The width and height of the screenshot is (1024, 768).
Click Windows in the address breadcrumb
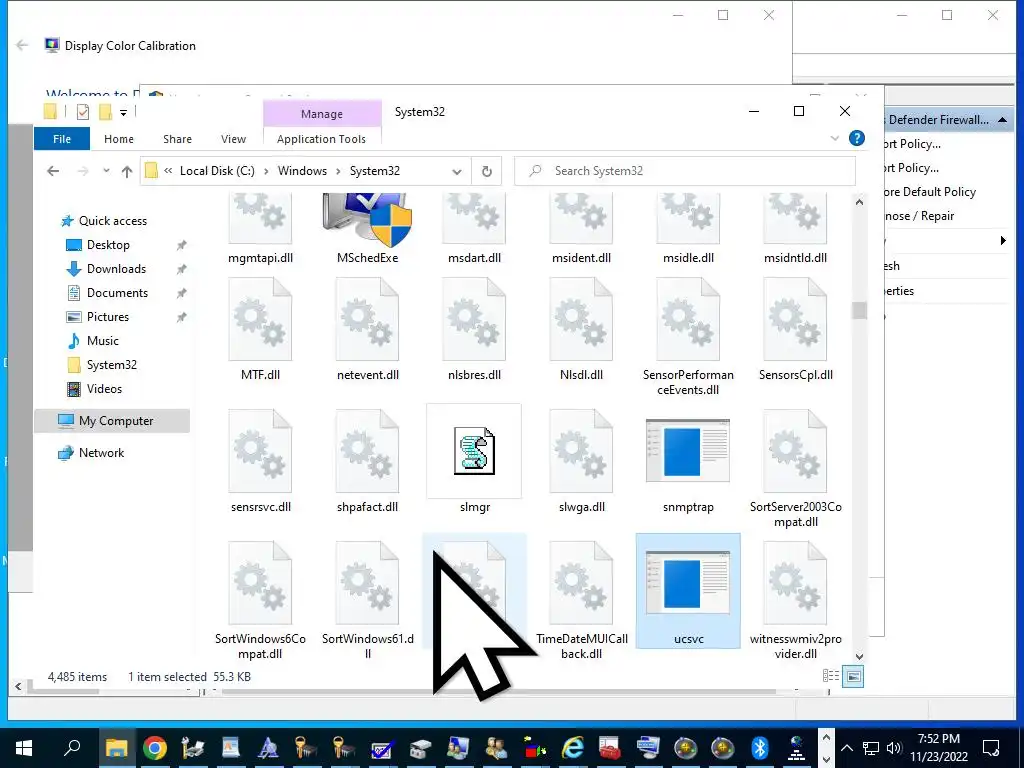click(302, 171)
